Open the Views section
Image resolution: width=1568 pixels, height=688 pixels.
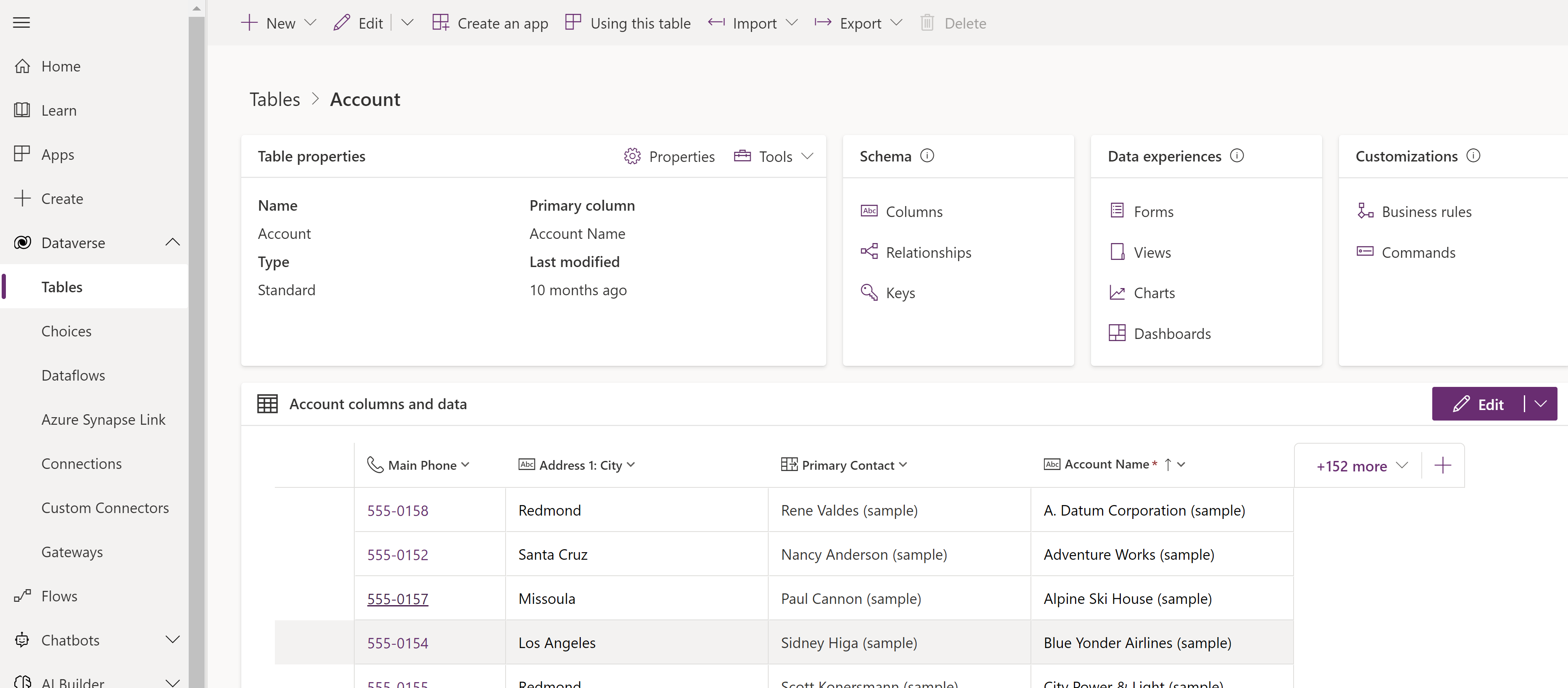coord(1152,252)
